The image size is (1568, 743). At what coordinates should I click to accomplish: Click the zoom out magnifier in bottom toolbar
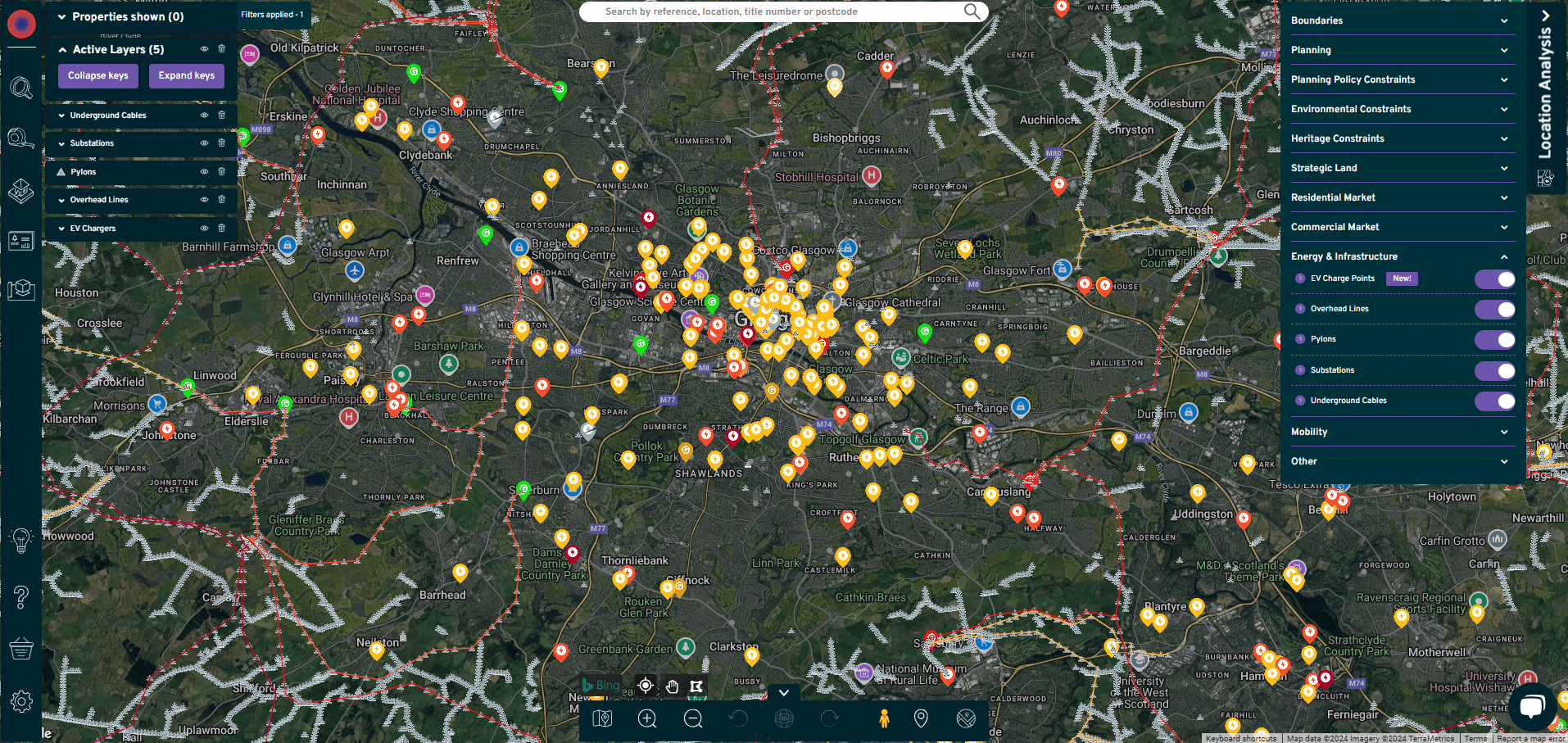693,719
